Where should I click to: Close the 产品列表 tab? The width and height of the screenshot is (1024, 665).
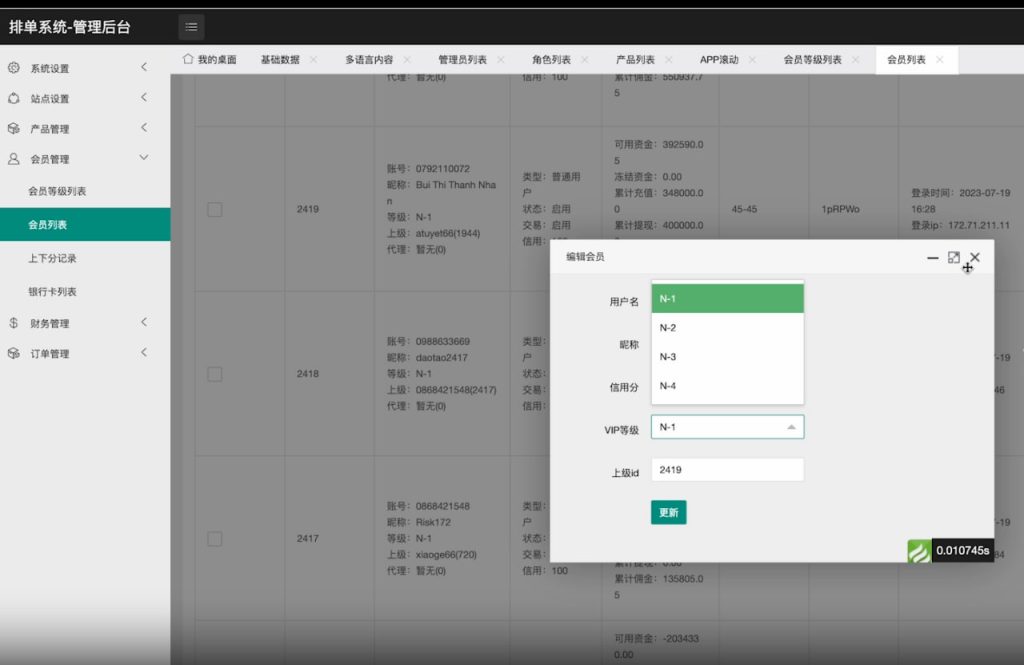[x=669, y=59]
